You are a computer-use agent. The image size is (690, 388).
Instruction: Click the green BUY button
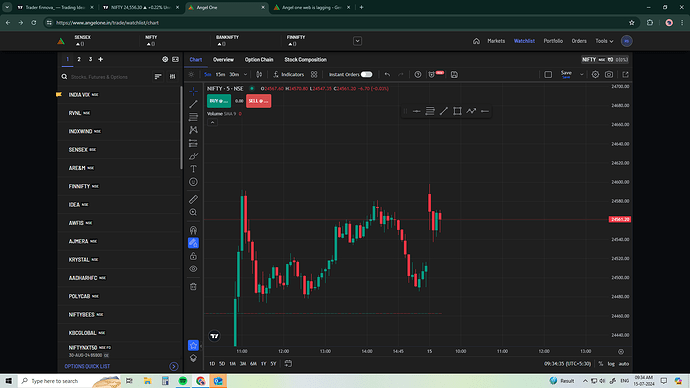coord(219,101)
